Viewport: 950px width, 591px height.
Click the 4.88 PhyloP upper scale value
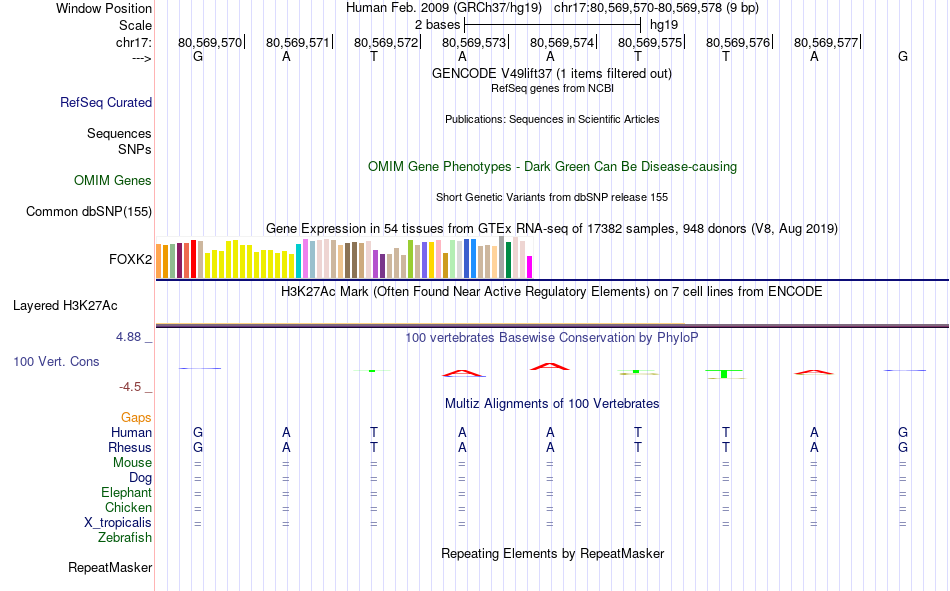point(128,337)
